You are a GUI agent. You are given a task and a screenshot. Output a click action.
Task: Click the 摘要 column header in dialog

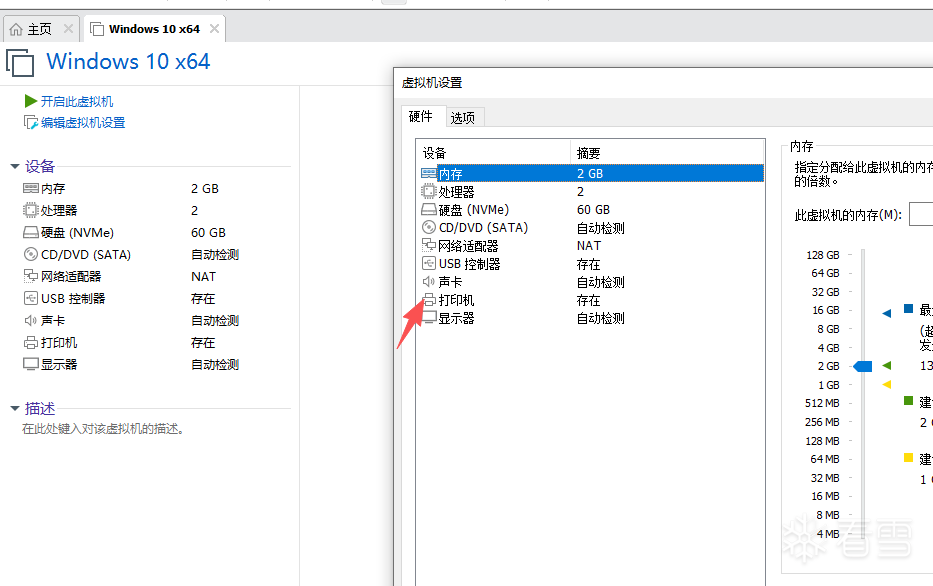coord(668,152)
